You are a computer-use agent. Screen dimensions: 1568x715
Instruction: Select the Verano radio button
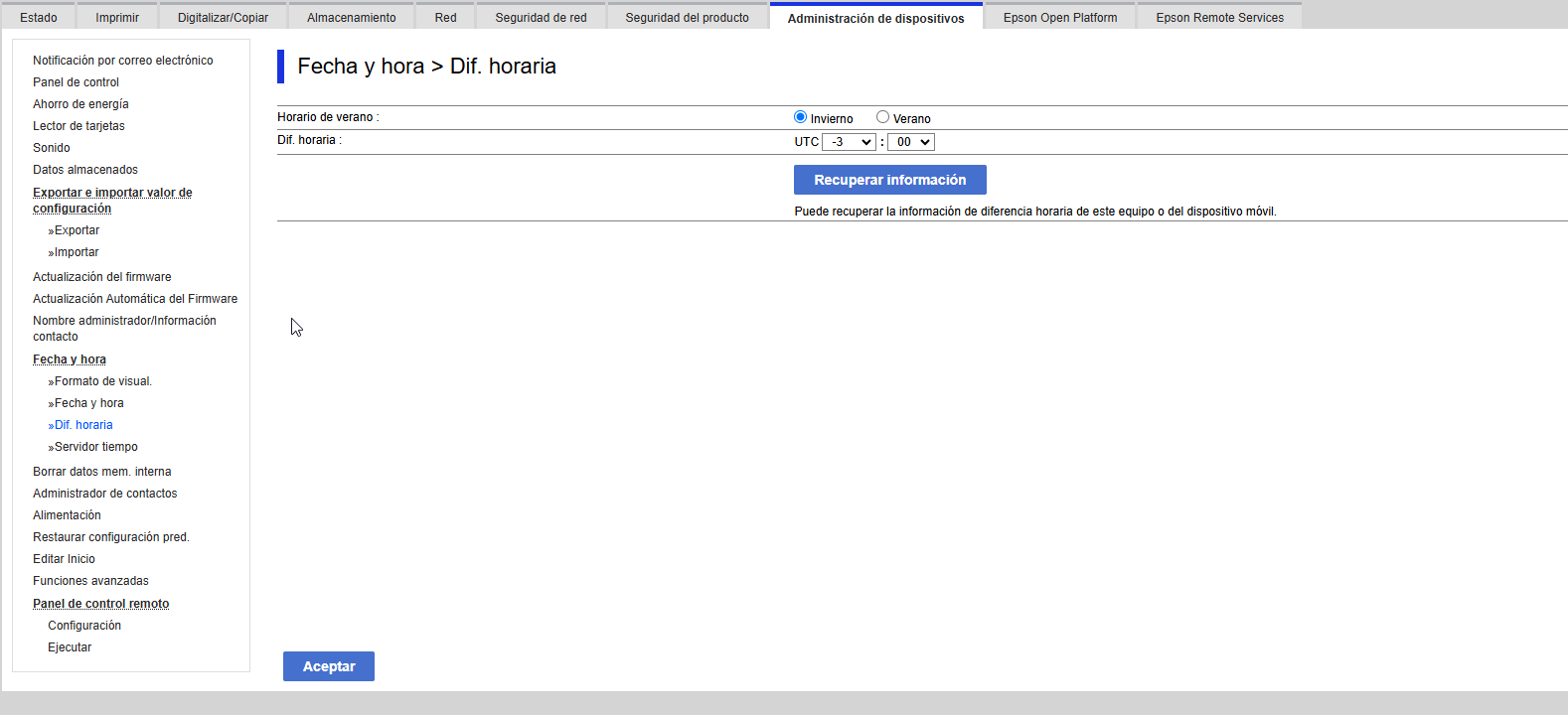point(882,117)
